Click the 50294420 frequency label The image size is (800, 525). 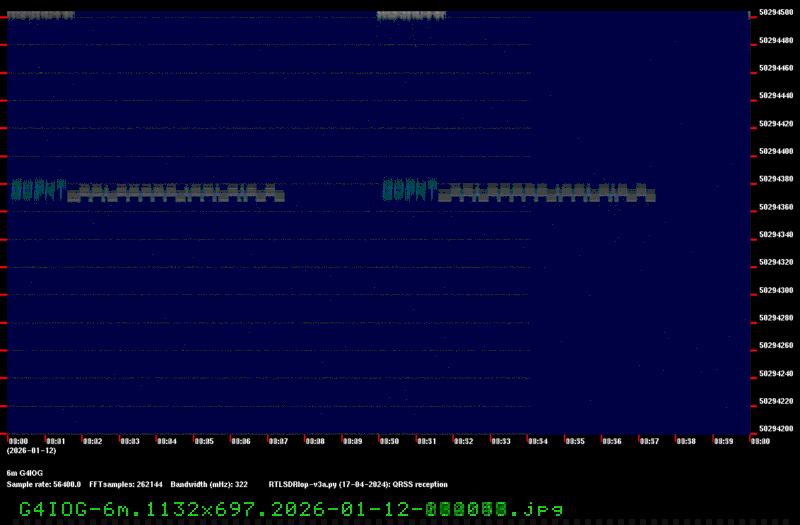(x=776, y=123)
